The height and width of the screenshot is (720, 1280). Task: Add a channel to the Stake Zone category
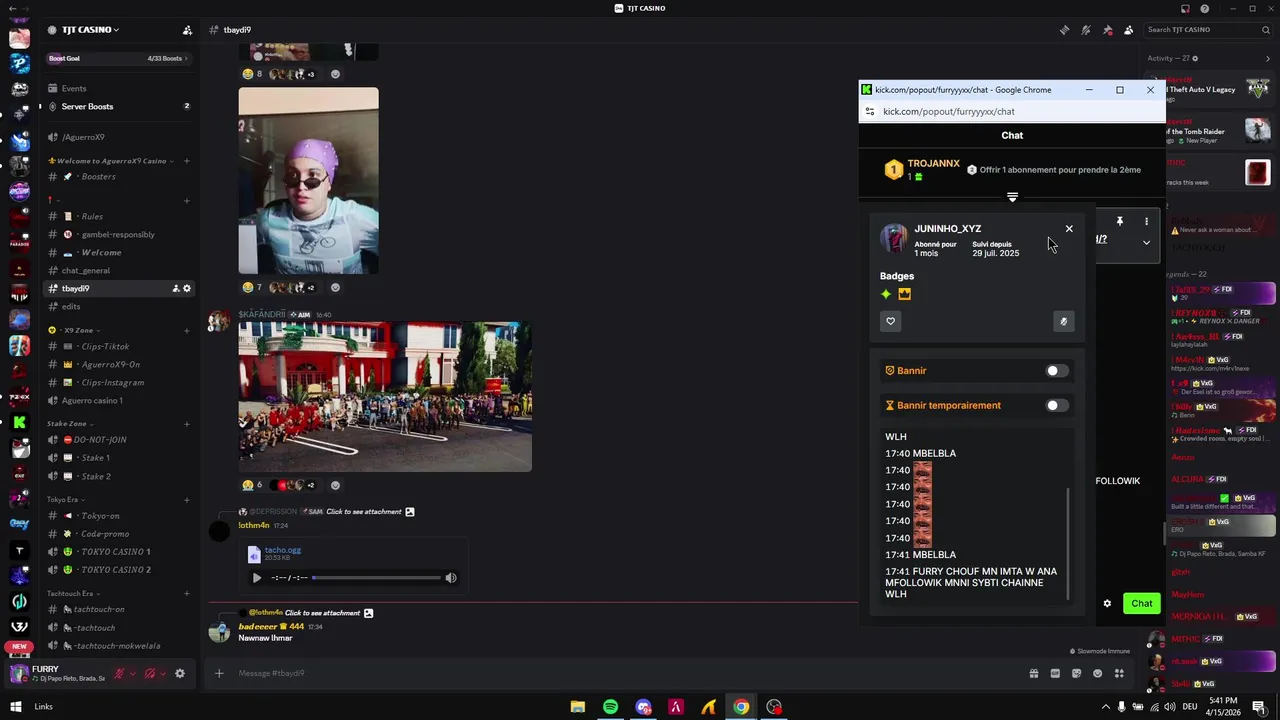[x=187, y=424]
